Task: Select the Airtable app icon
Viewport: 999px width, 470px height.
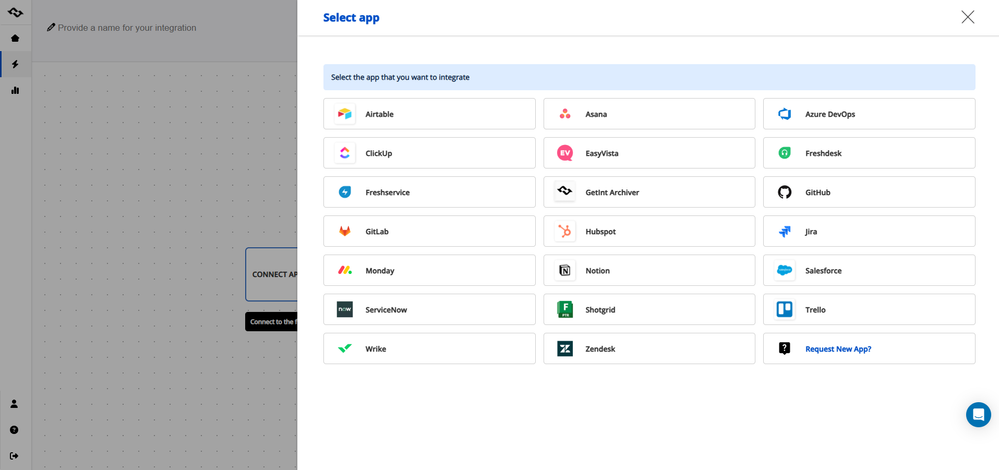Action: click(x=345, y=114)
